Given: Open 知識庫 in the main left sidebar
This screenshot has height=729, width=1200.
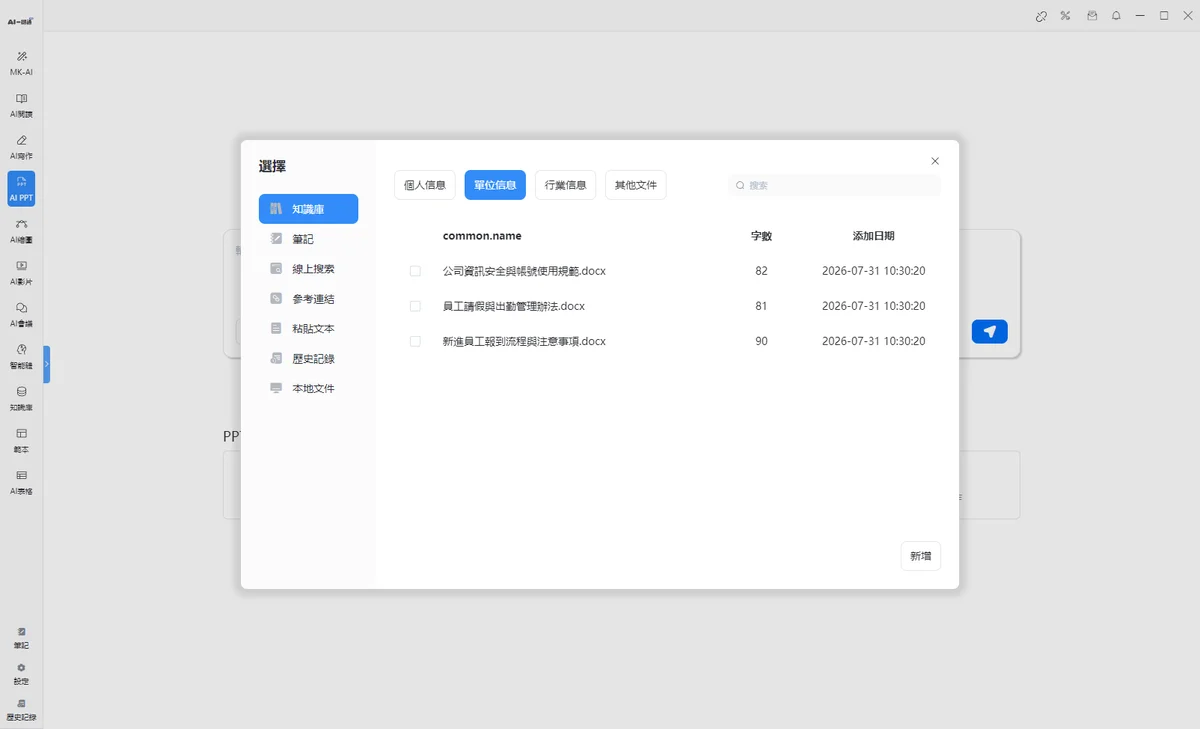Looking at the screenshot, I should click(x=21, y=399).
